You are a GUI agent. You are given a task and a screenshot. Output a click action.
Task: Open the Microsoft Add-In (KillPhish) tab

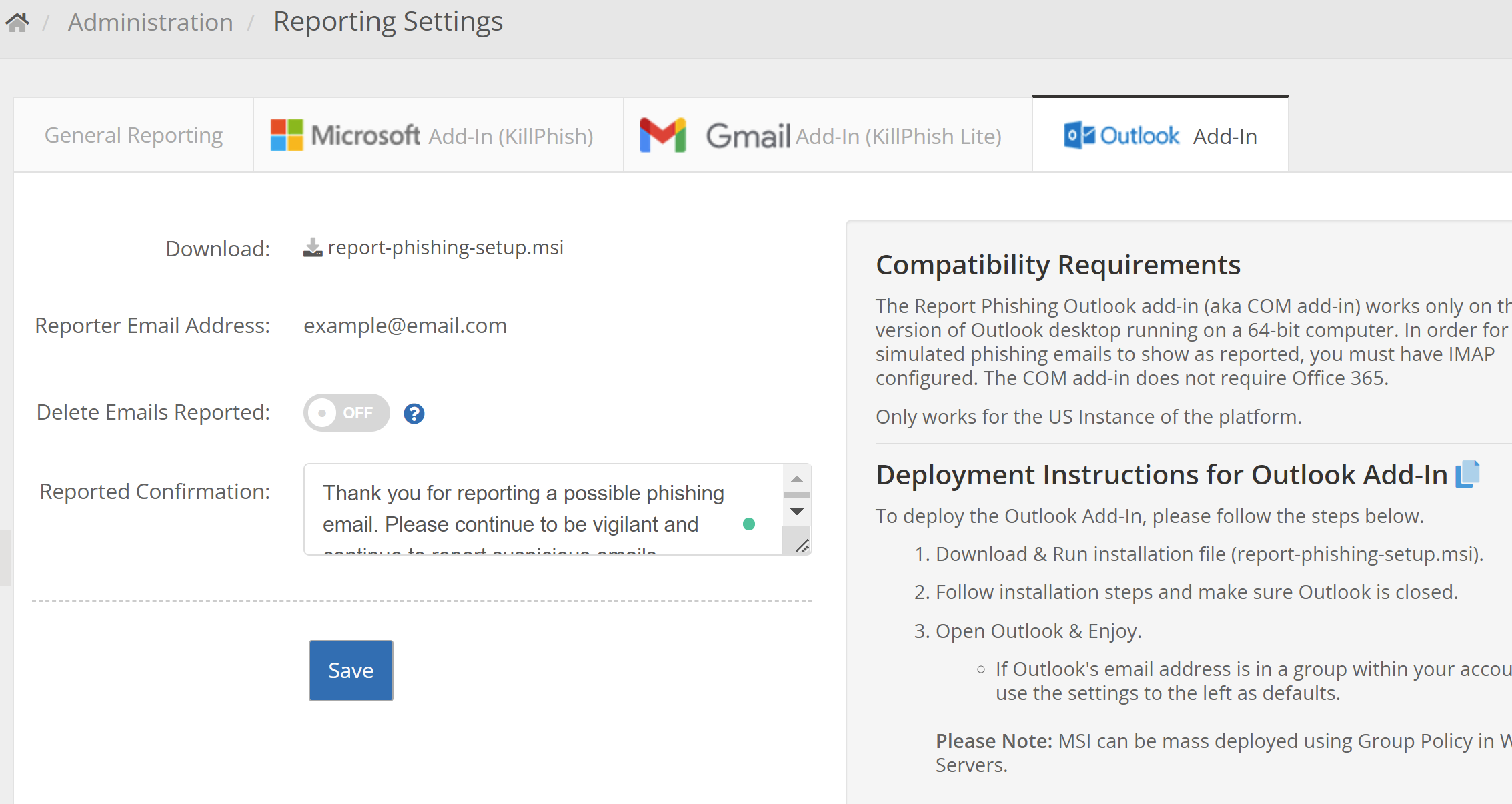pyautogui.click(x=438, y=135)
